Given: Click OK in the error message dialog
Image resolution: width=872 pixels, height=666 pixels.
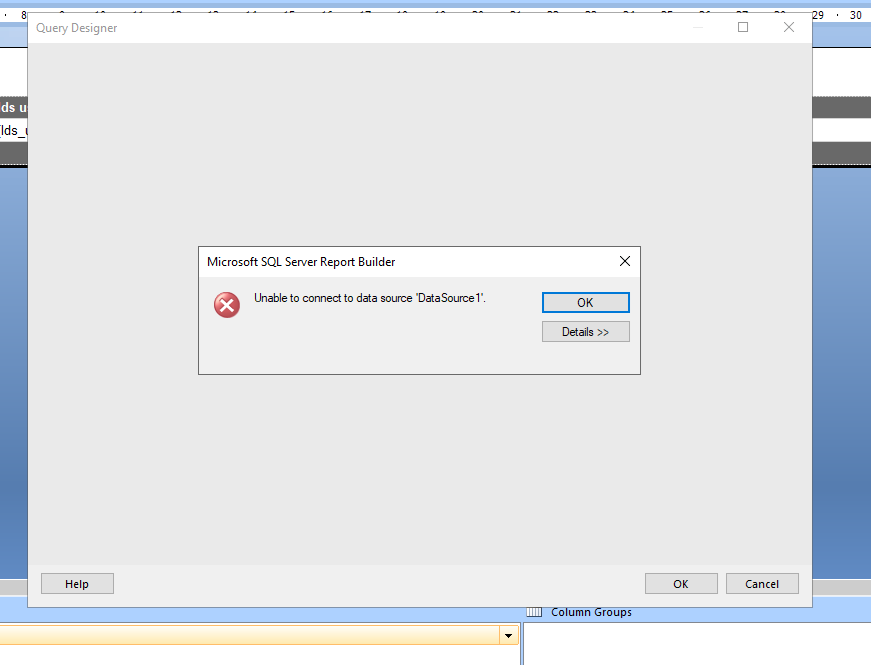Looking at the screenshot, I should 586,302.
